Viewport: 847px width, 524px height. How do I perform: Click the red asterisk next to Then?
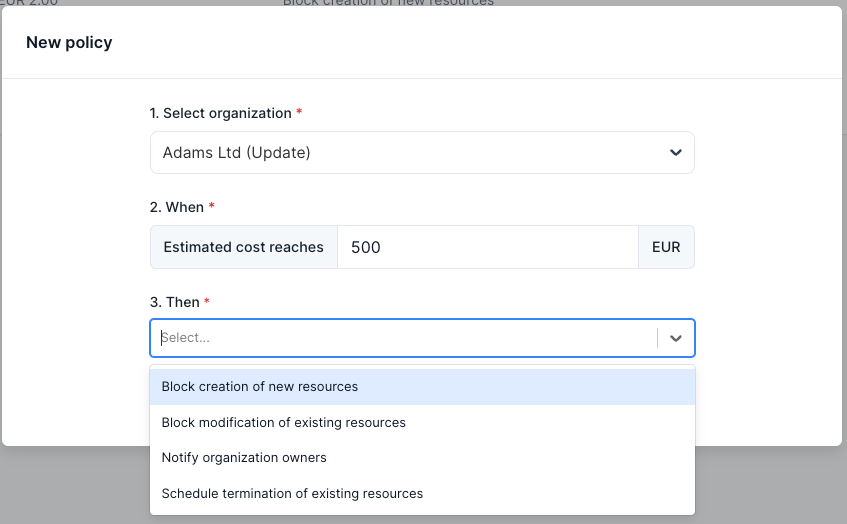pyautogui.click(x=207, y=302)
